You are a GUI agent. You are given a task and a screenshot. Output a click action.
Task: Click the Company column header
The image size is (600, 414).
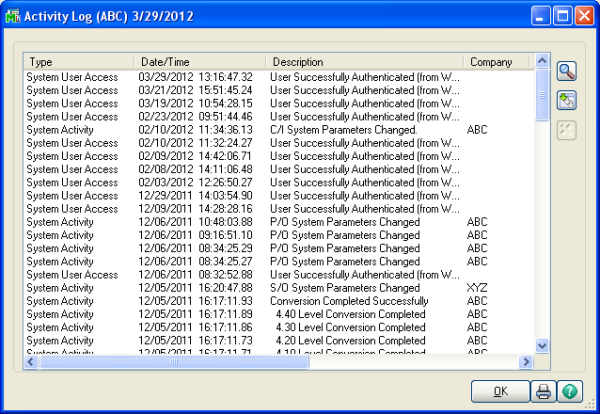click(x=494, y=61)
